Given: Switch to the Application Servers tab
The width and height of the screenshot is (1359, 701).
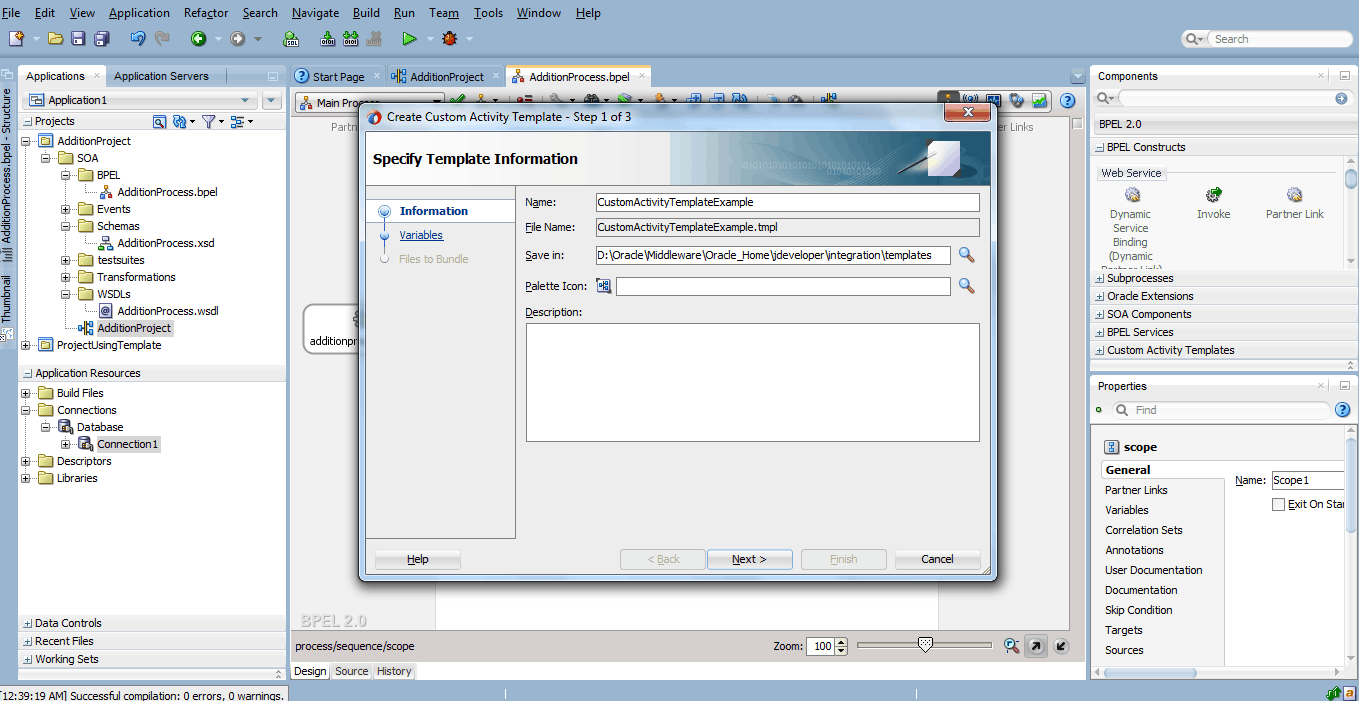Looking at the screenshot, I should [161, 76].
